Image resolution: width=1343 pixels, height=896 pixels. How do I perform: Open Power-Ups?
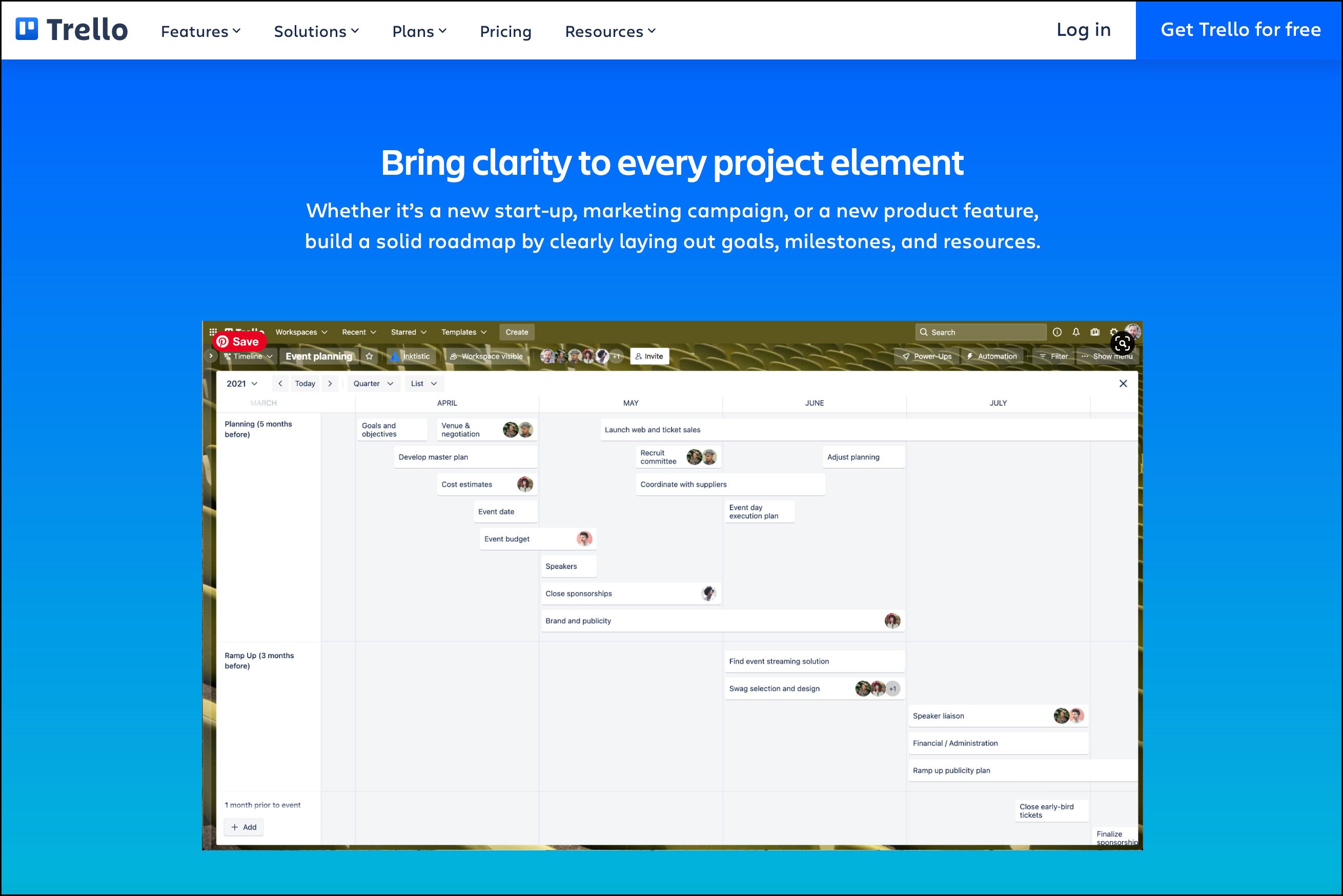[x=927, y=356]
